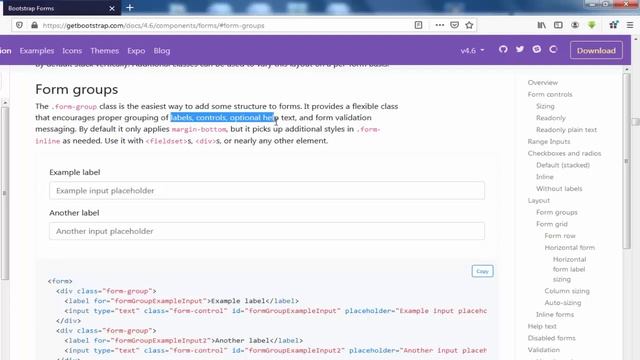
Task: Click the green shield extension icon
Action: pyautogui.click(x=592, y=25)
